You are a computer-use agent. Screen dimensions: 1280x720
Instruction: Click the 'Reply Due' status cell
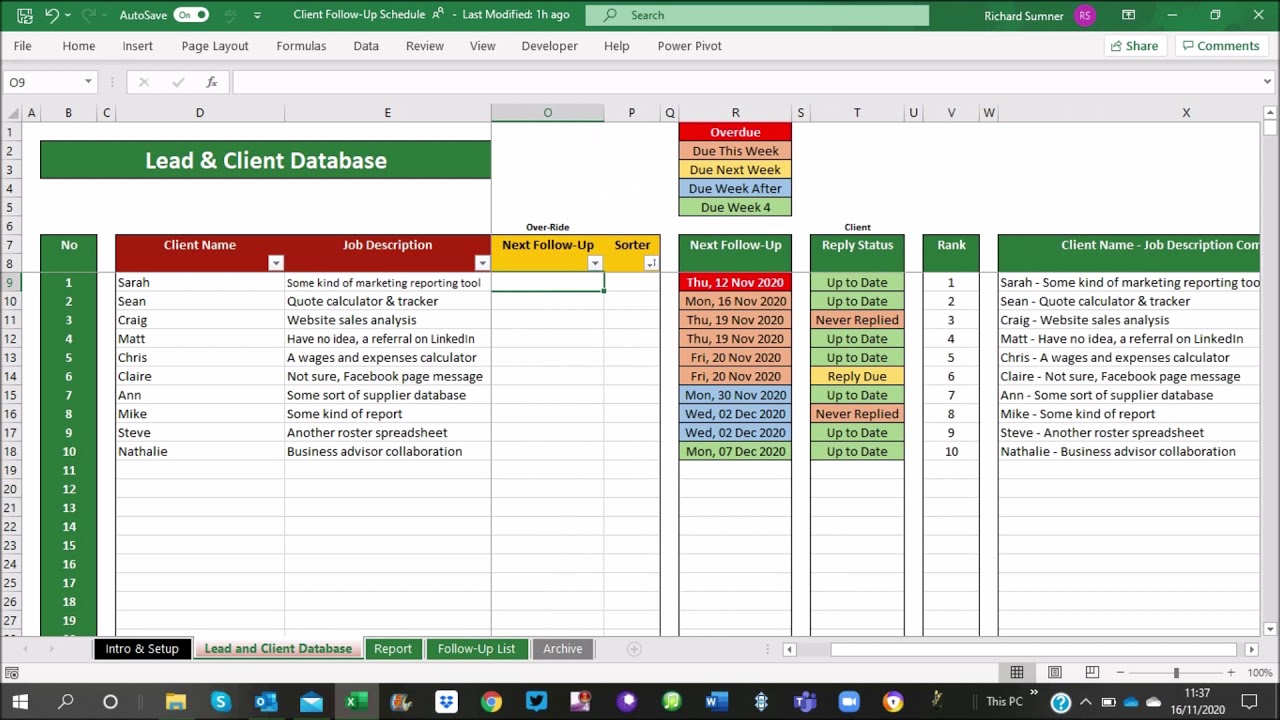click(857, 377)
